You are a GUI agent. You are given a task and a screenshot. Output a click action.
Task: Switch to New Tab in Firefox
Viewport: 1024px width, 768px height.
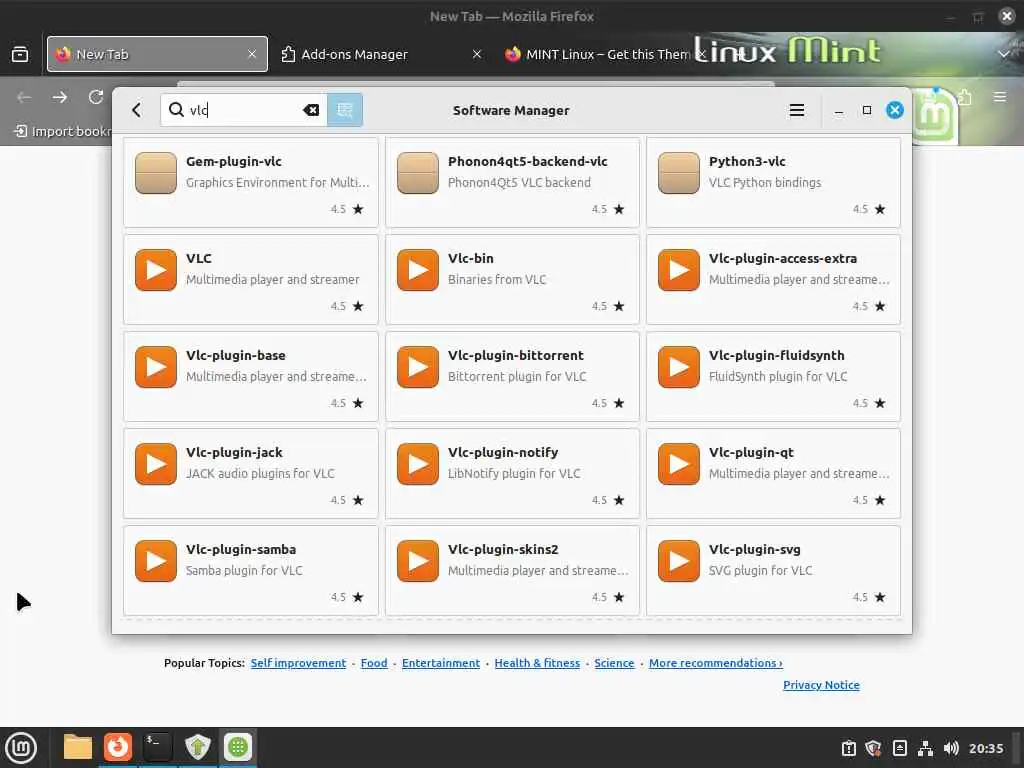tap(157, 54)
